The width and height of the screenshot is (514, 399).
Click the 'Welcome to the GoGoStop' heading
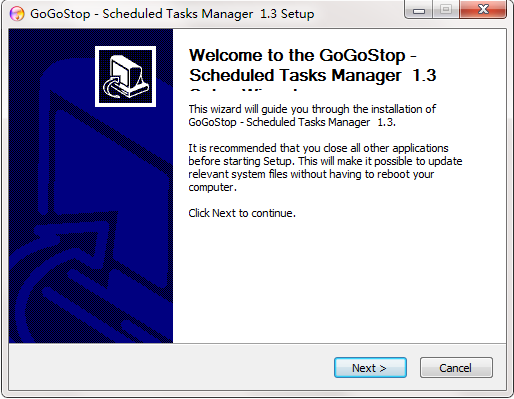coord(303,55)
